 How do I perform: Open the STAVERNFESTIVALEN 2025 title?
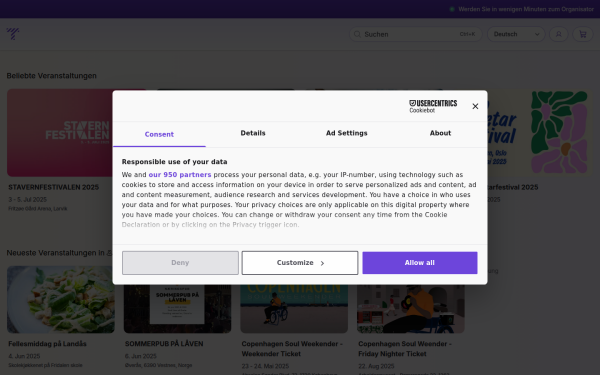pos(54,187)
